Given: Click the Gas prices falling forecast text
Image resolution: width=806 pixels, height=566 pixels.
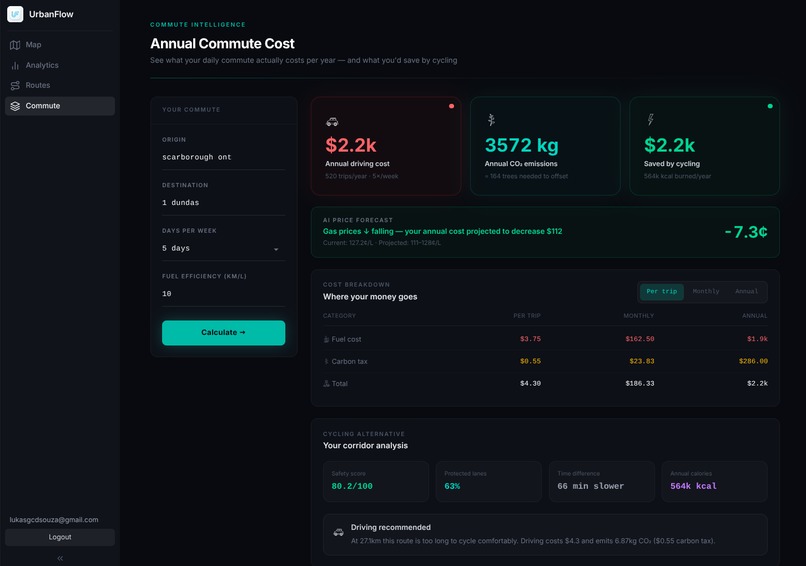Looking at the screenshot, I should (442, 231).
